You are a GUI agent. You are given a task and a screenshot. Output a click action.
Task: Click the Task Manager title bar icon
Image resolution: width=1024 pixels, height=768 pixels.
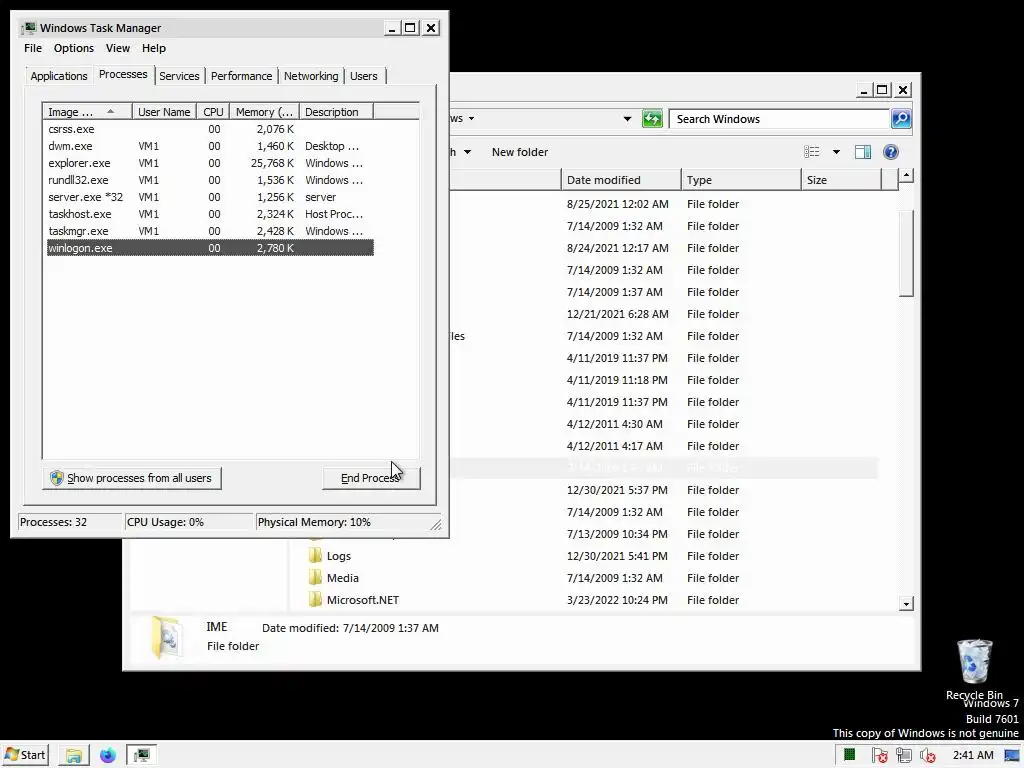coord(29,28)
